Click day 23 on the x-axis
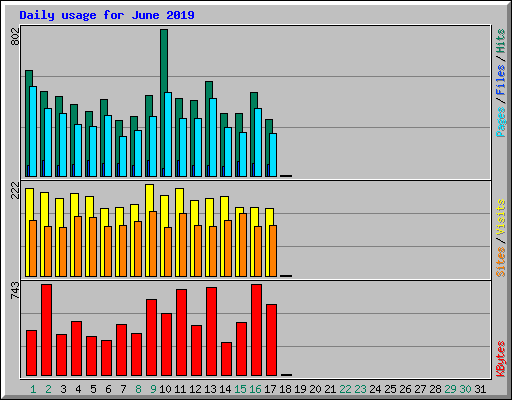The image size is (512, 400). coord(360,389)
